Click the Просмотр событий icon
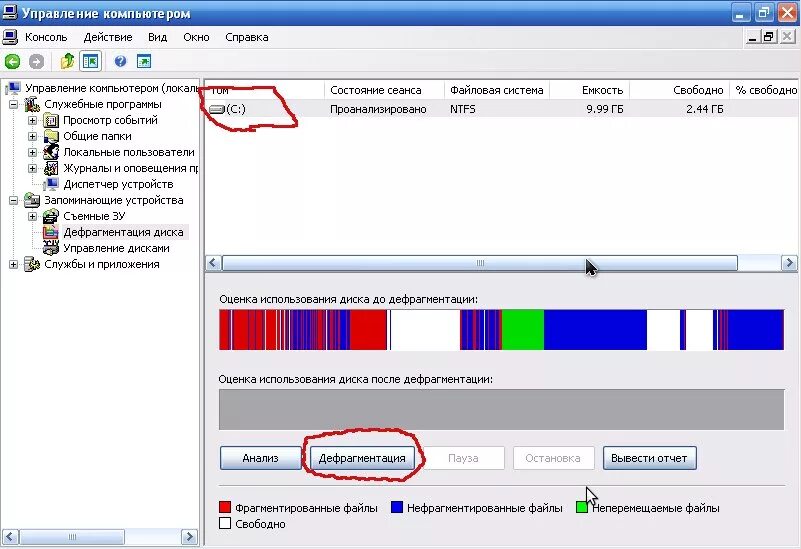 point(51,121)
